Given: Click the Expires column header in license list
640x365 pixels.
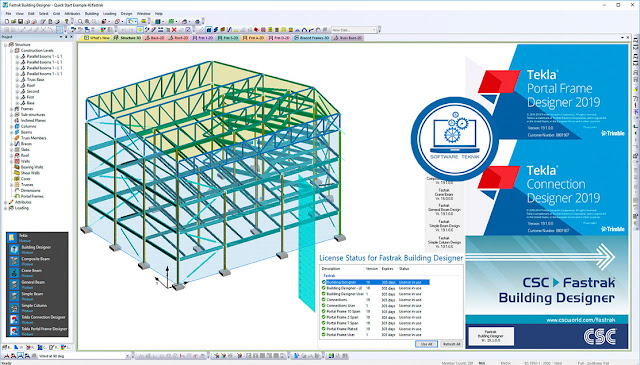Looking at the screenshot, I should pyautogui.click(x=387, y=269).
